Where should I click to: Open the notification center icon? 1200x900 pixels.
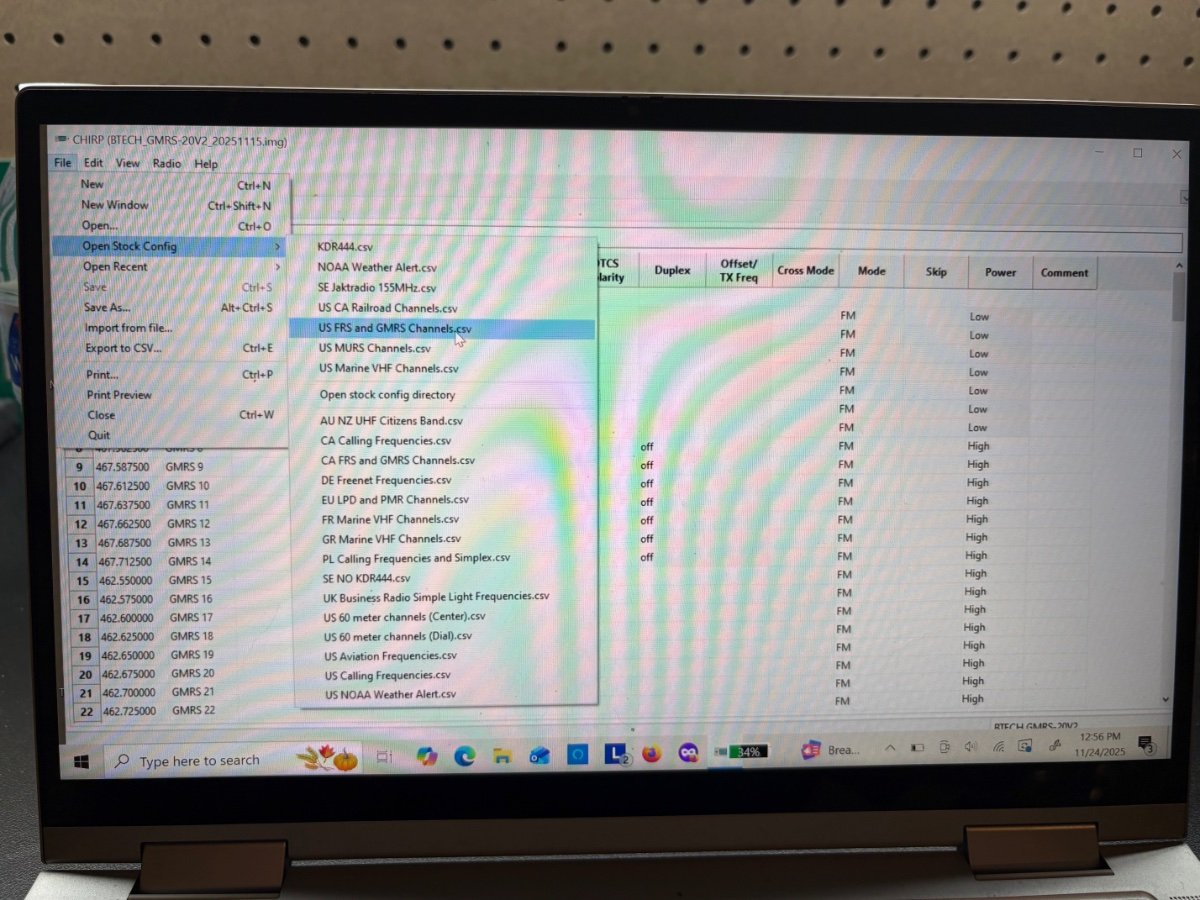click(1149, 744)
